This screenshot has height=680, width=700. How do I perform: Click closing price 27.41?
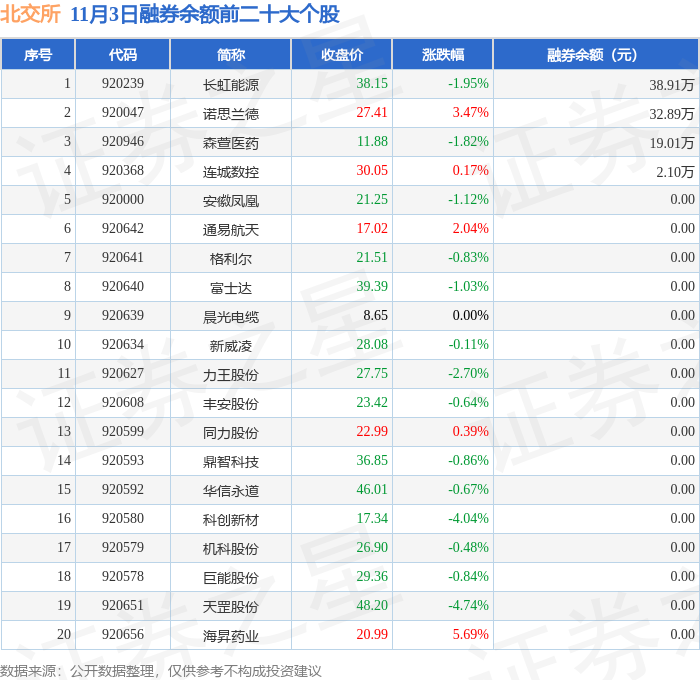[x=372, y=113]
